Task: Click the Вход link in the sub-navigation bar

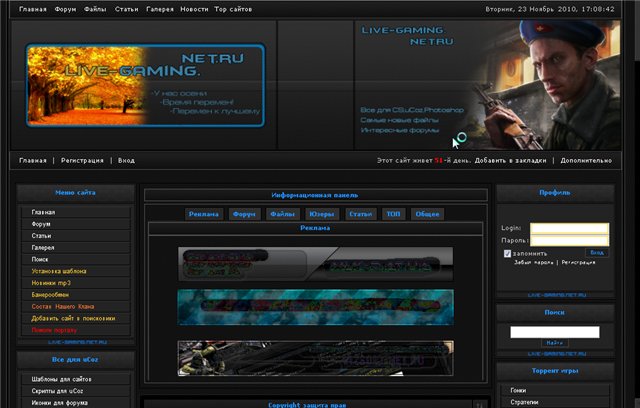Action: [126, 160]
